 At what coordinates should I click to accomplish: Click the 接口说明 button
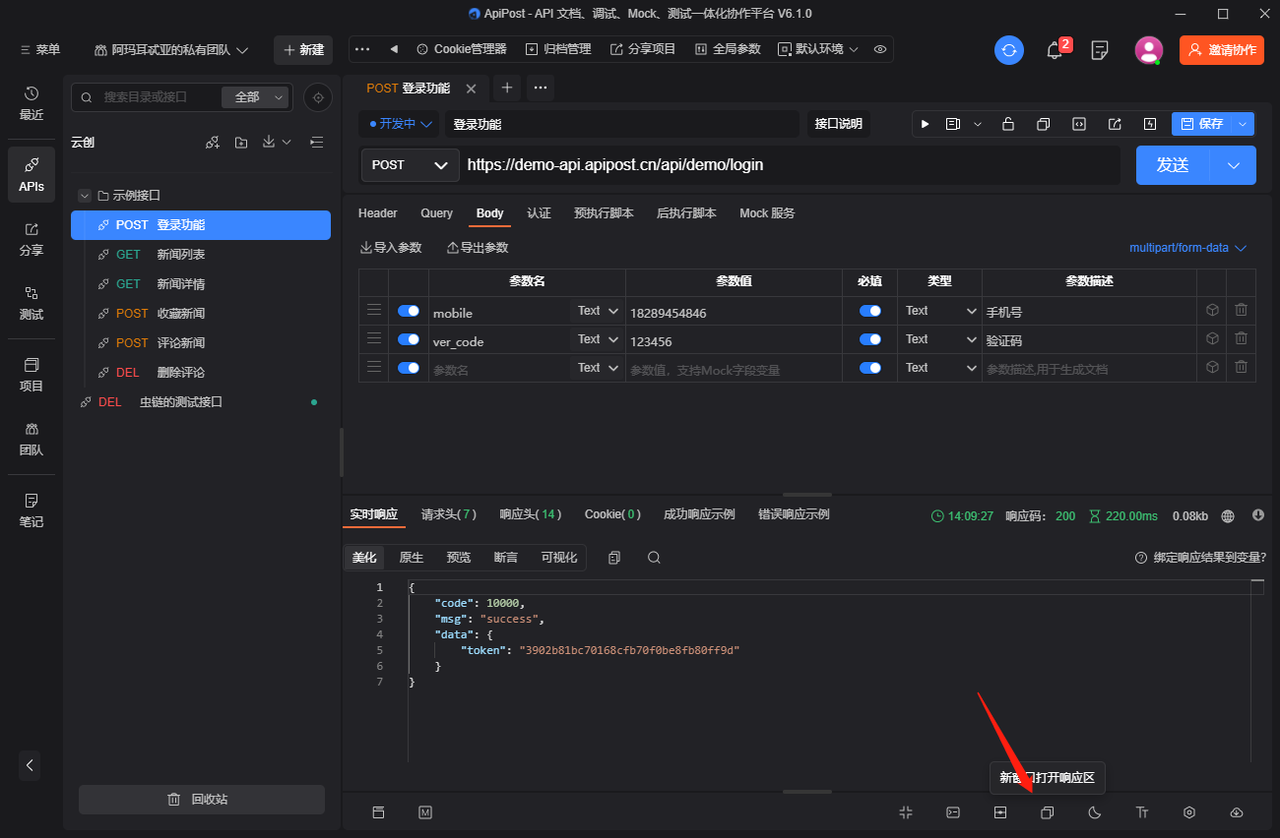(838, 124)
